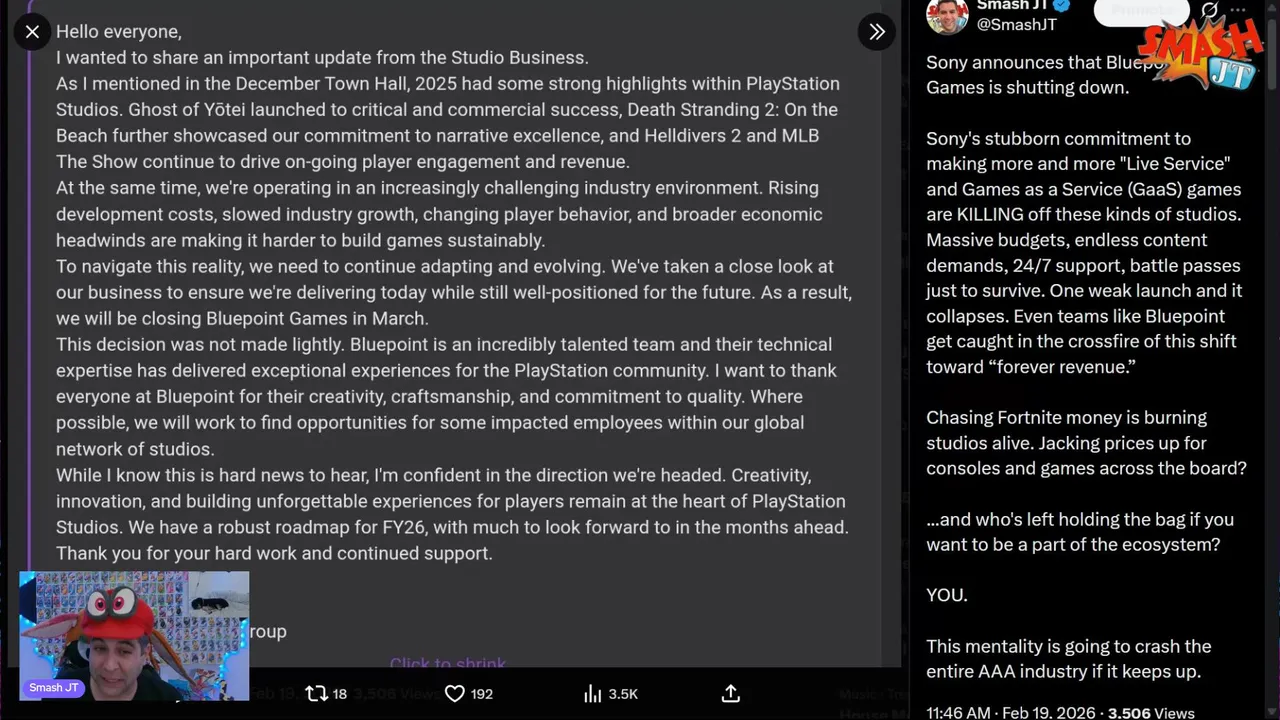1280x720 pixels.
Task: Click the expanded Studio Business letter image
Action: [x=450, y=300]
